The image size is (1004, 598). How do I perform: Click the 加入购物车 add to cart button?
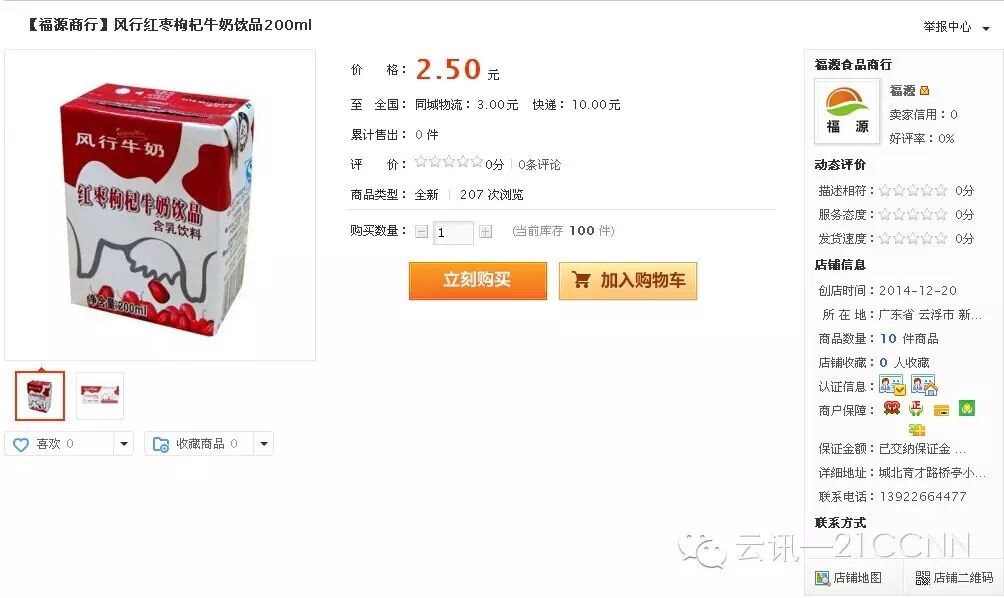click(628, 280)
